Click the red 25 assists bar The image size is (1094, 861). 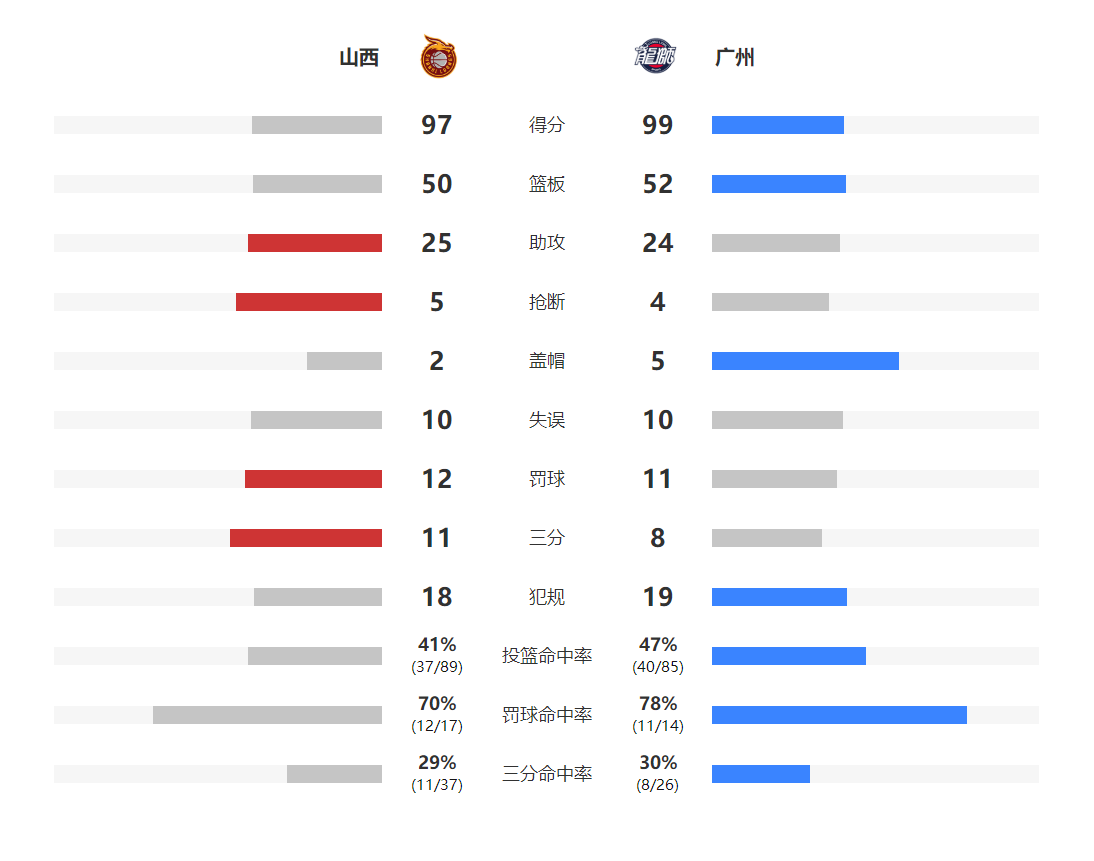[315, 243]
